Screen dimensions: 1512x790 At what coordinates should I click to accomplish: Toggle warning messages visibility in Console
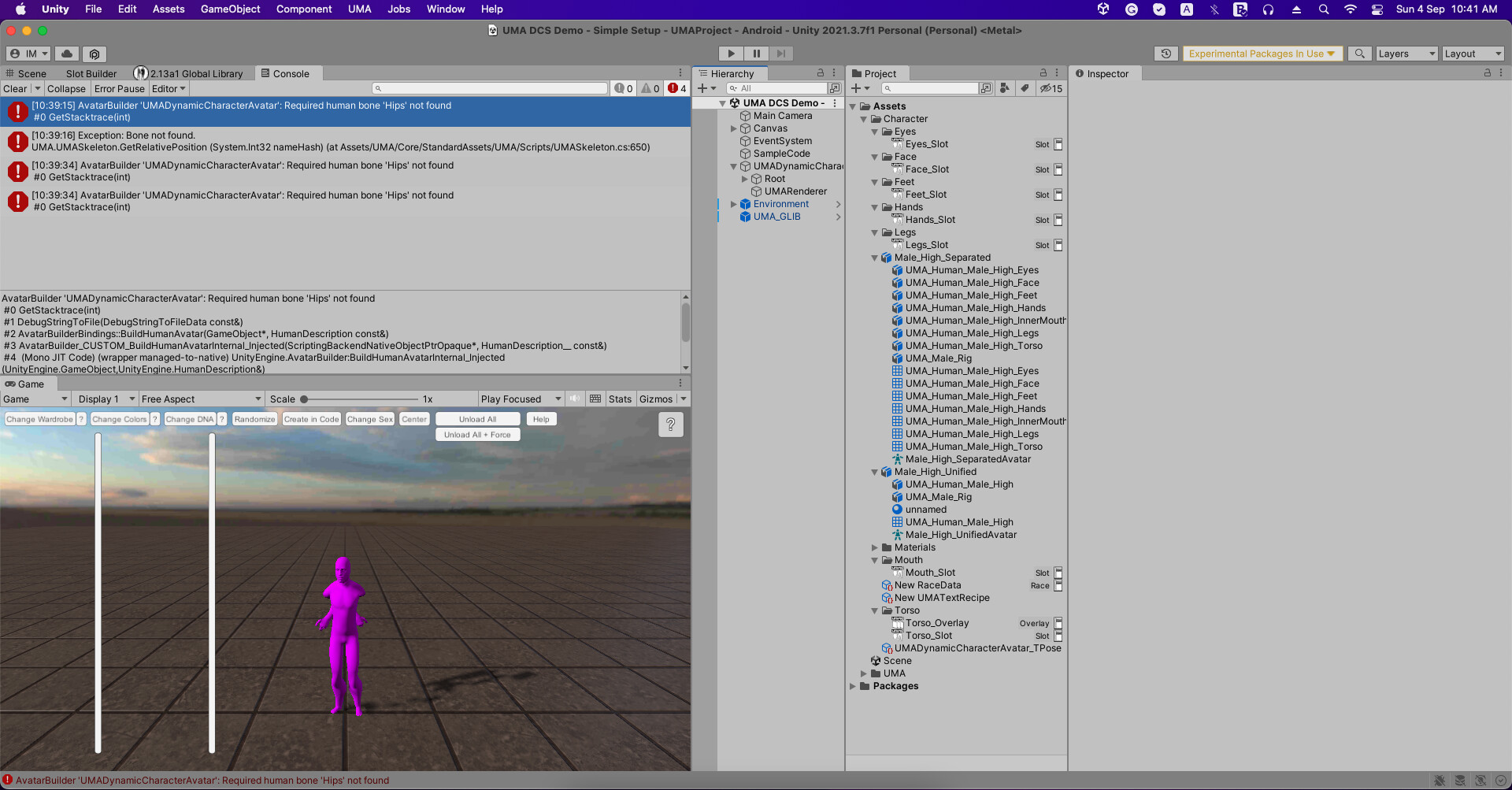pyautogui.click(x=650, y=88)
